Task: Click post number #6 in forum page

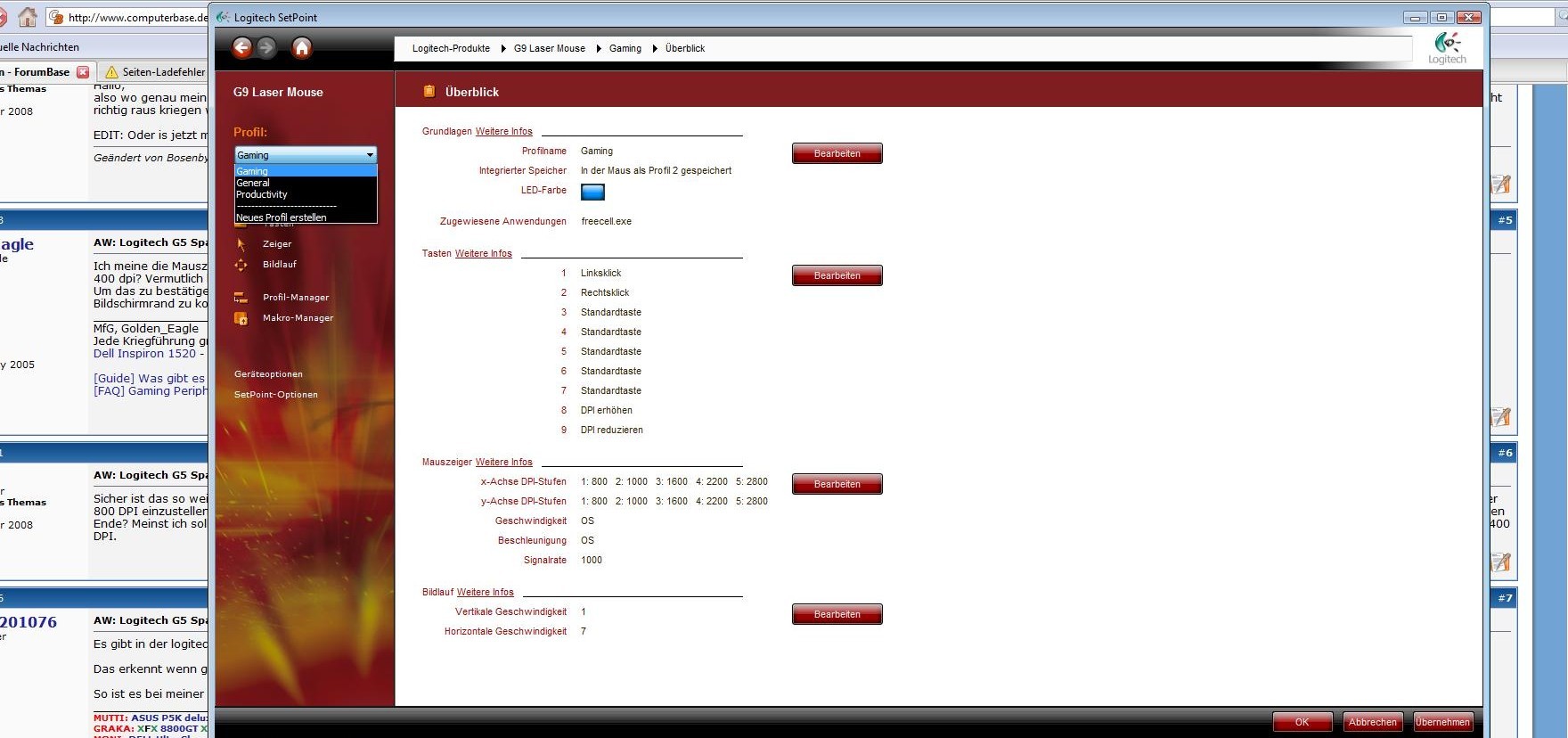Action: 1505,453
